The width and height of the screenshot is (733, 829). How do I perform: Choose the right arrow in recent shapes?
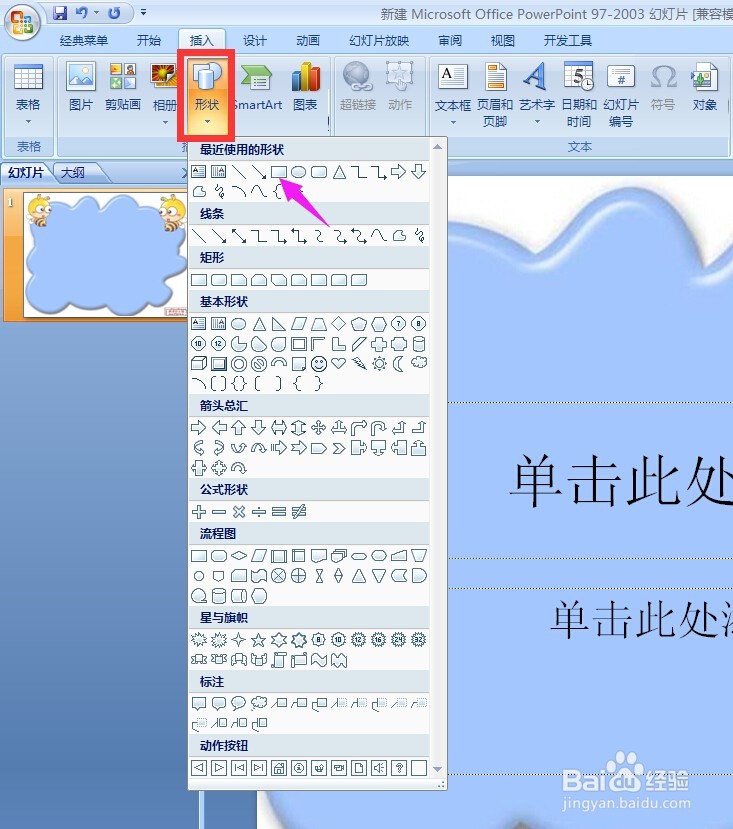point(398,172)
